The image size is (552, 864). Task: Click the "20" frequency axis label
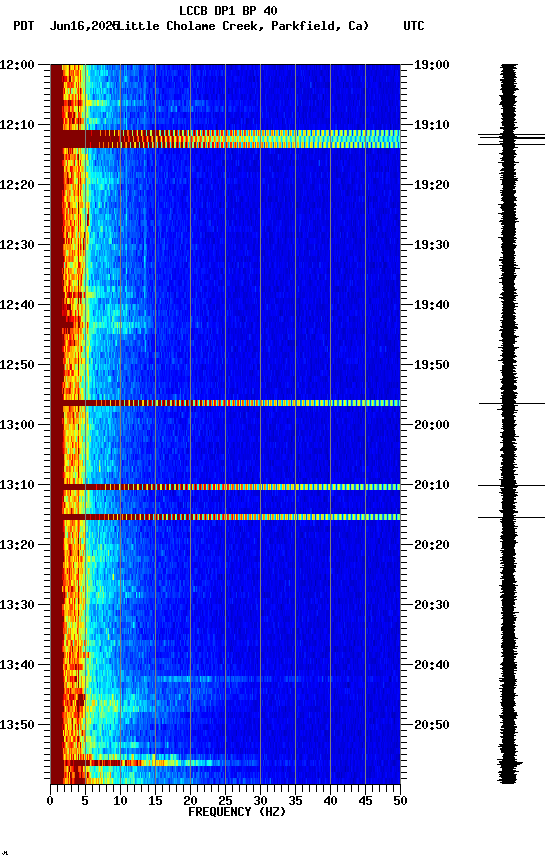(x=190, y=801)
